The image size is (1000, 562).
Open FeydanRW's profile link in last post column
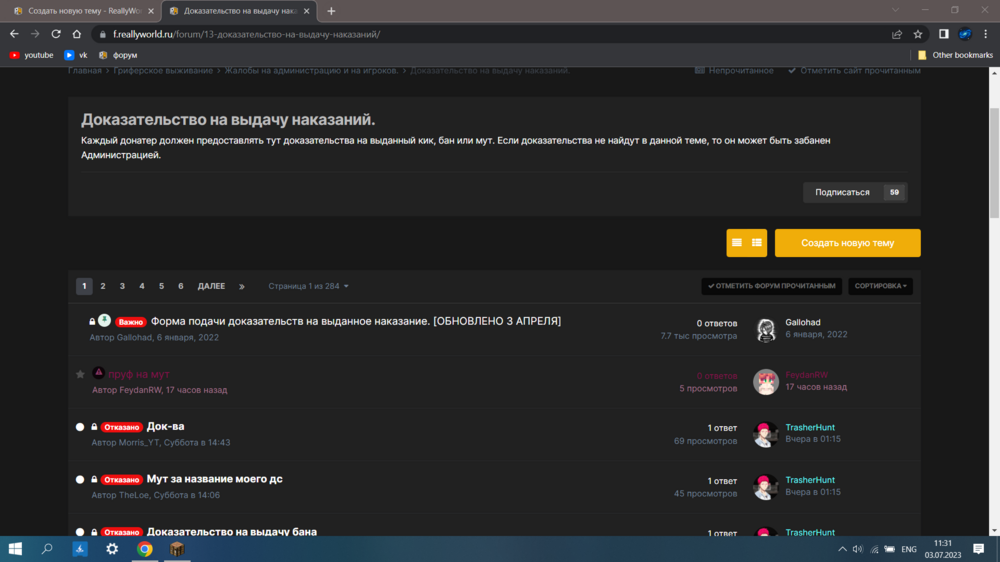pos(807,375)
